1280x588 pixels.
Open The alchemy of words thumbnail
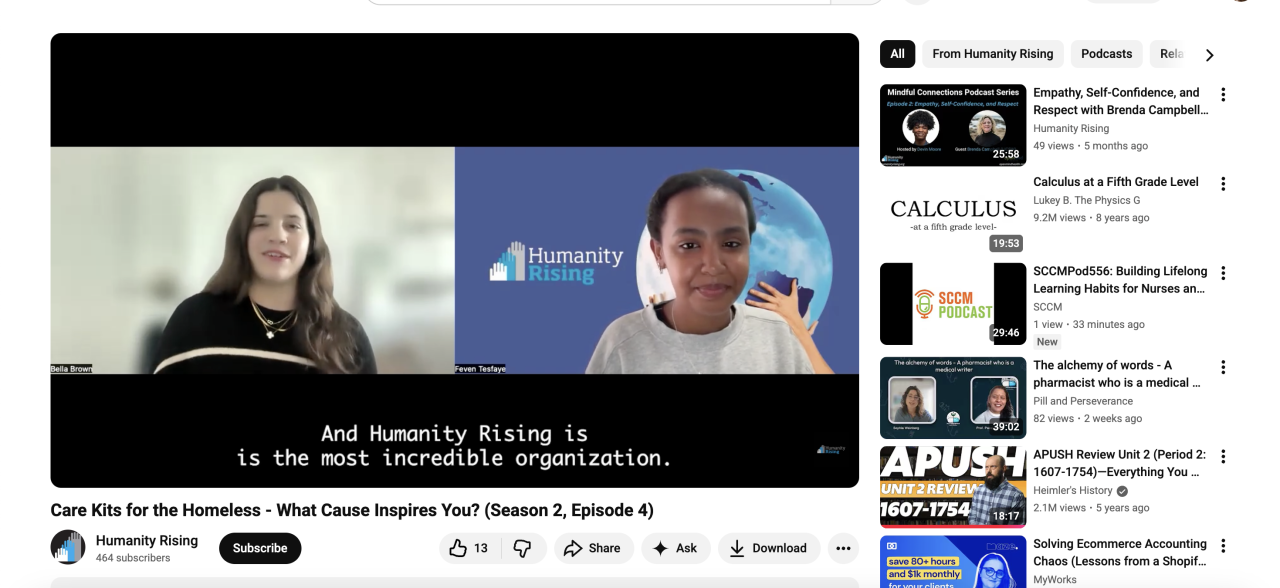(x=953, y=398)
